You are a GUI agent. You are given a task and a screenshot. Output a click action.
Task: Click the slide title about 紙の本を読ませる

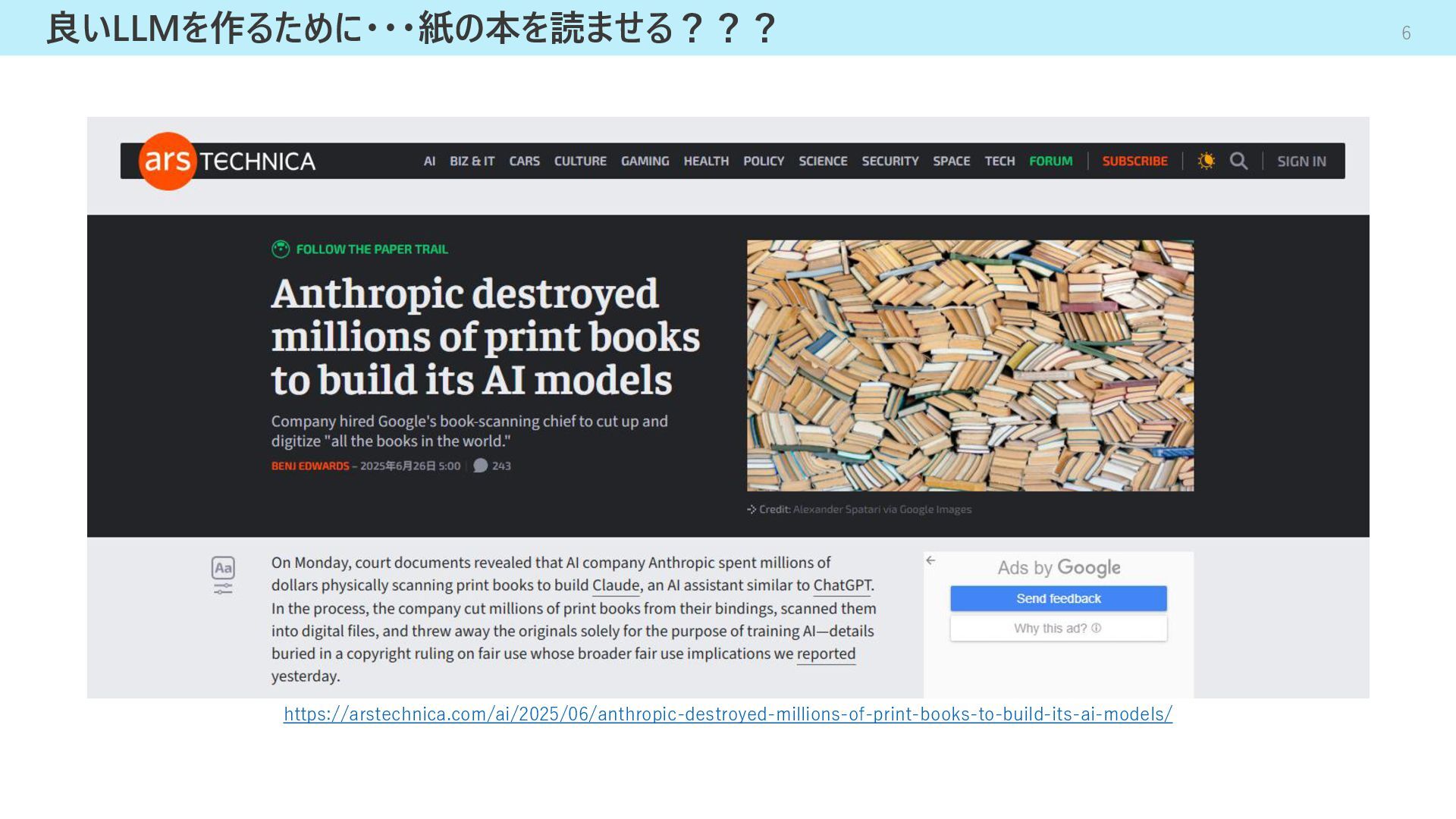[x=410, y=28]
